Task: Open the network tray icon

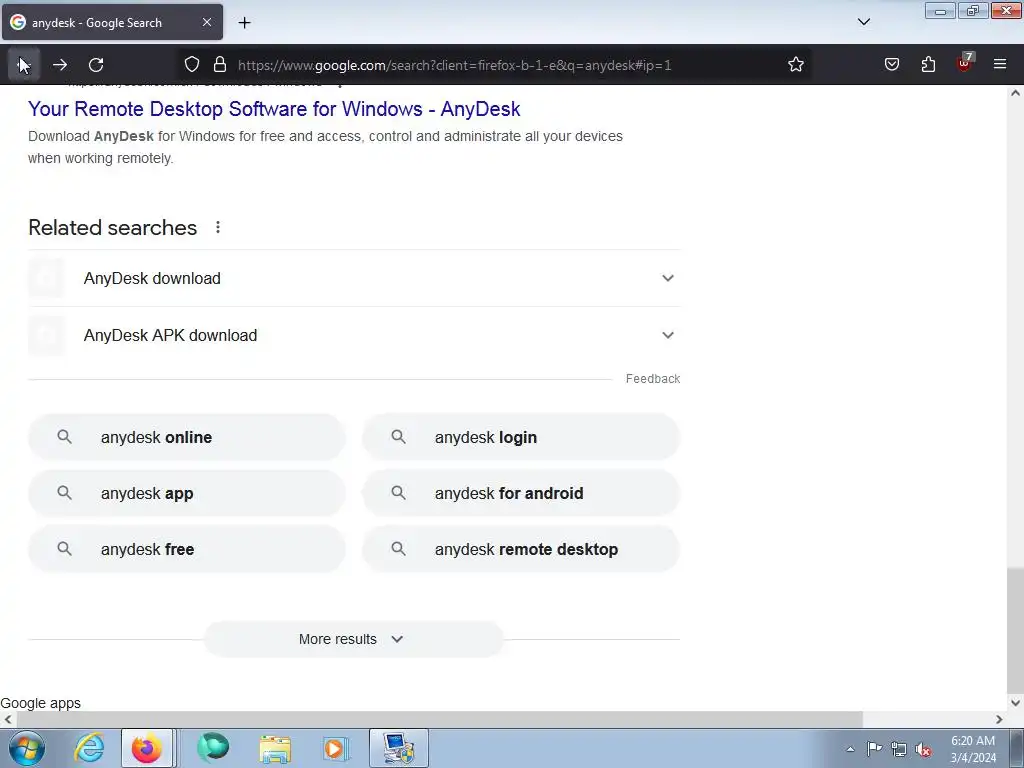Action: (899, 749)
